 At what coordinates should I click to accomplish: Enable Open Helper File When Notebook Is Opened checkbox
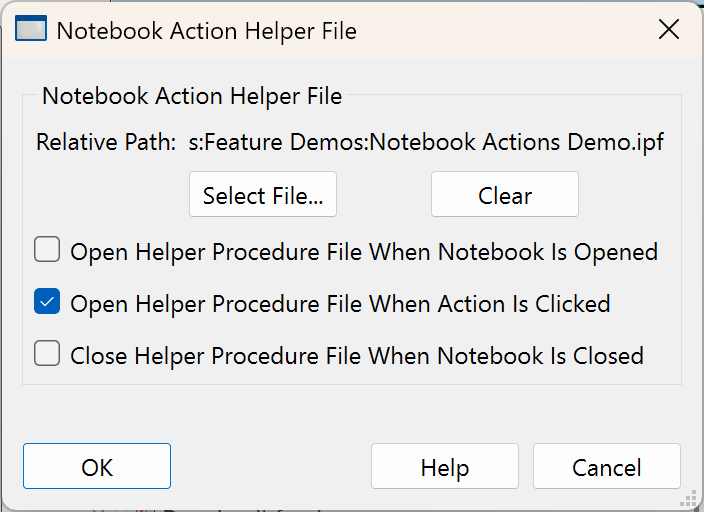click(47, 250)
